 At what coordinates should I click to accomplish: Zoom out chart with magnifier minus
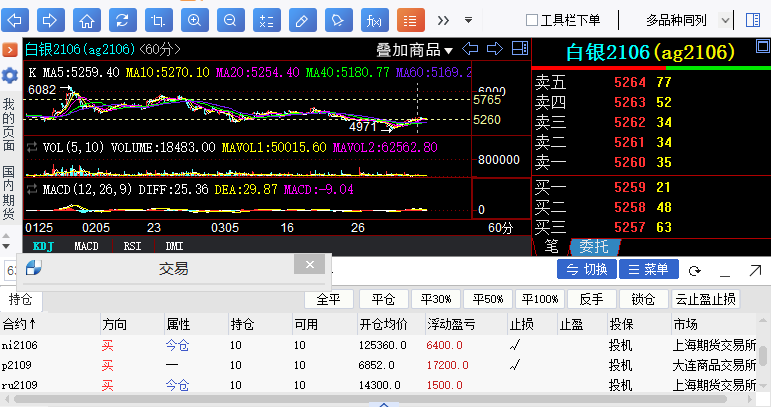click(x=231, y=20)
